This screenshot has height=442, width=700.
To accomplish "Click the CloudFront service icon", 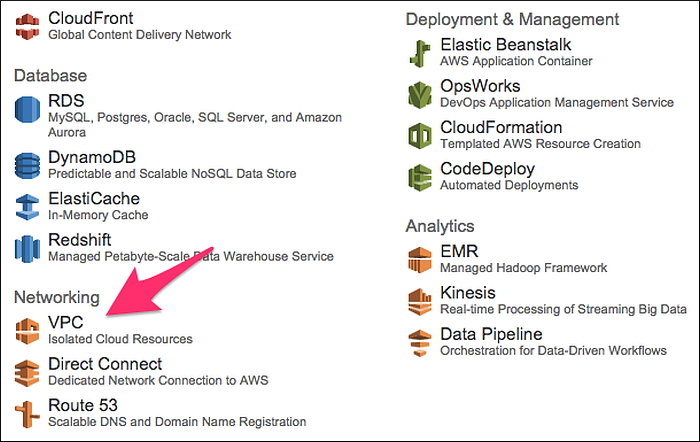I will click(27, 26).
